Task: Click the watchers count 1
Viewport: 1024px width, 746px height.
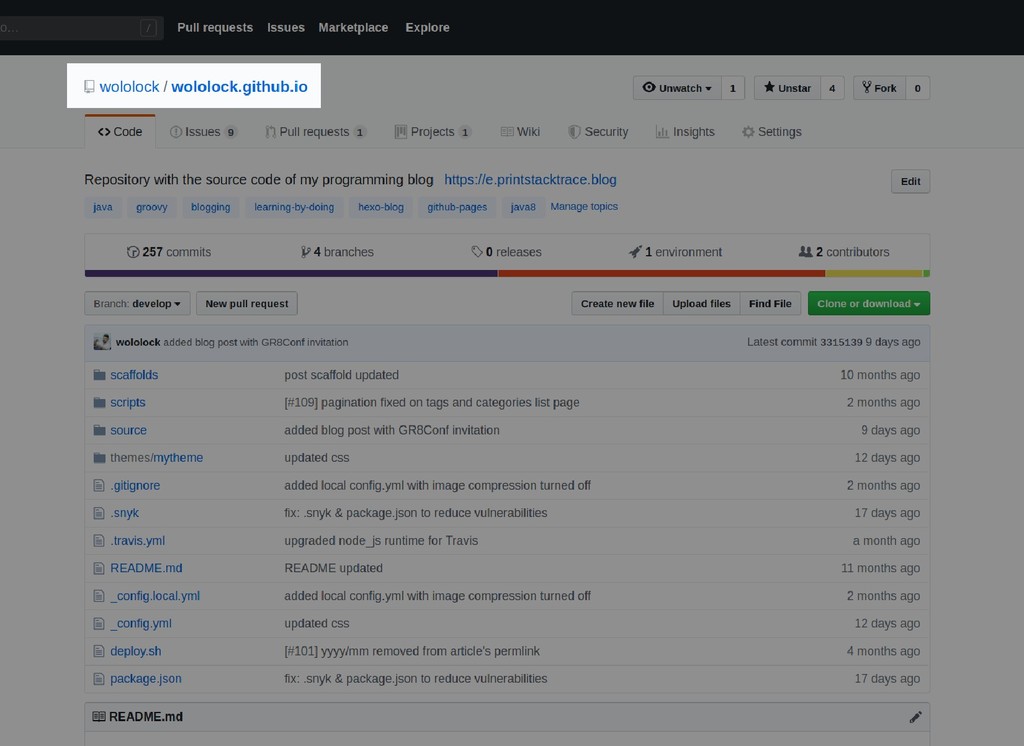Action: [x=733, y=88]
